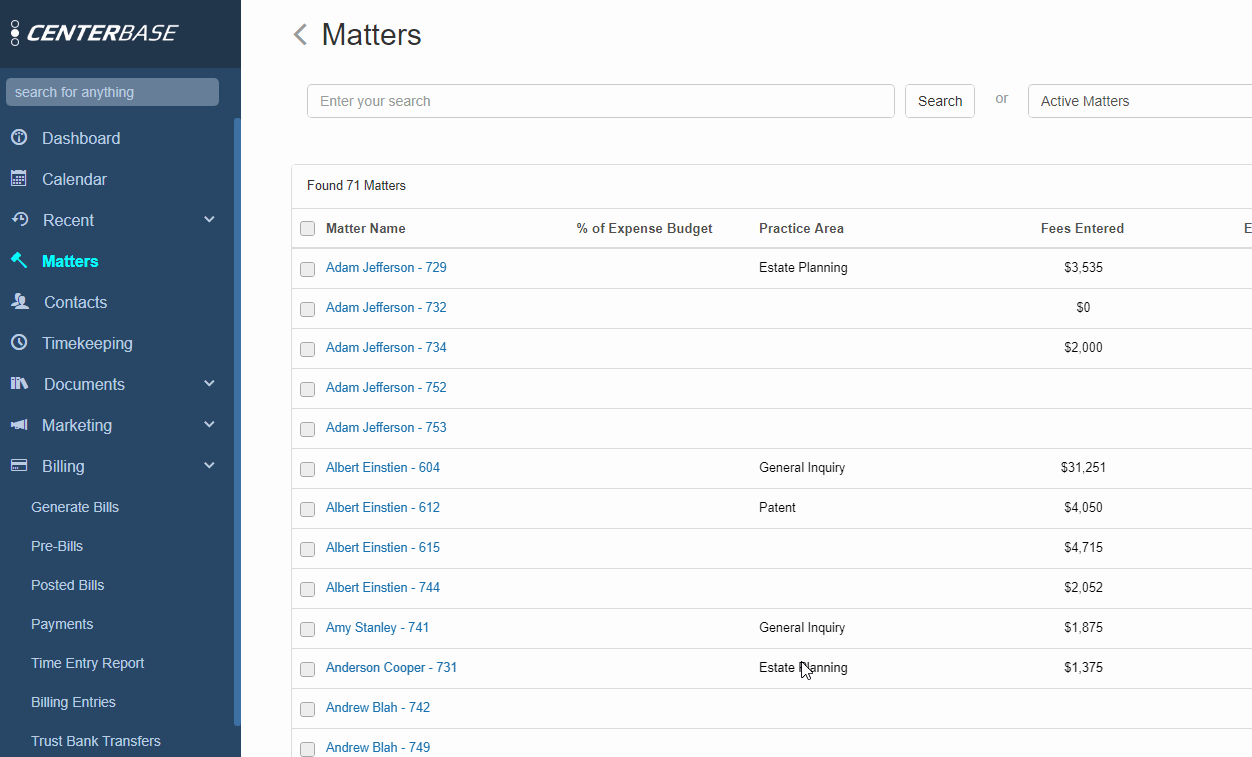The width and height of the screenshot is (1252, 757).
Task: Click the Contacts people icon
Action: tap(19, 301)
